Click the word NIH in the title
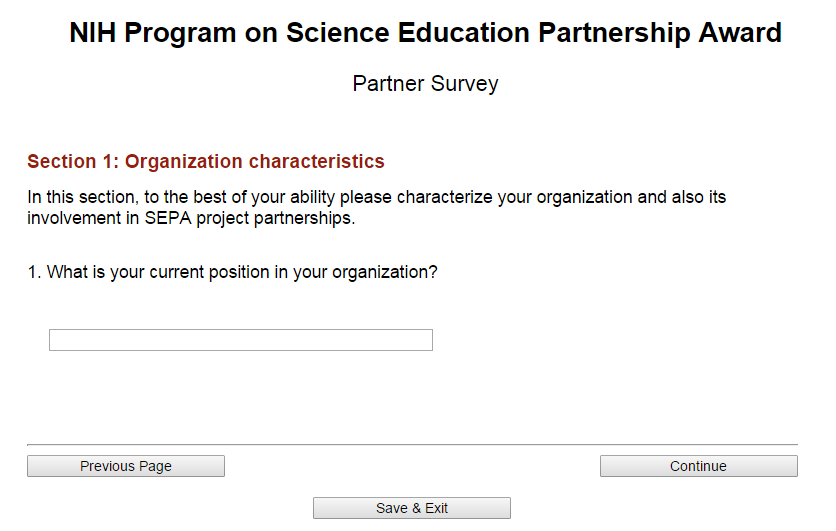Screen dimensions: 836x531 pos(93,33)
